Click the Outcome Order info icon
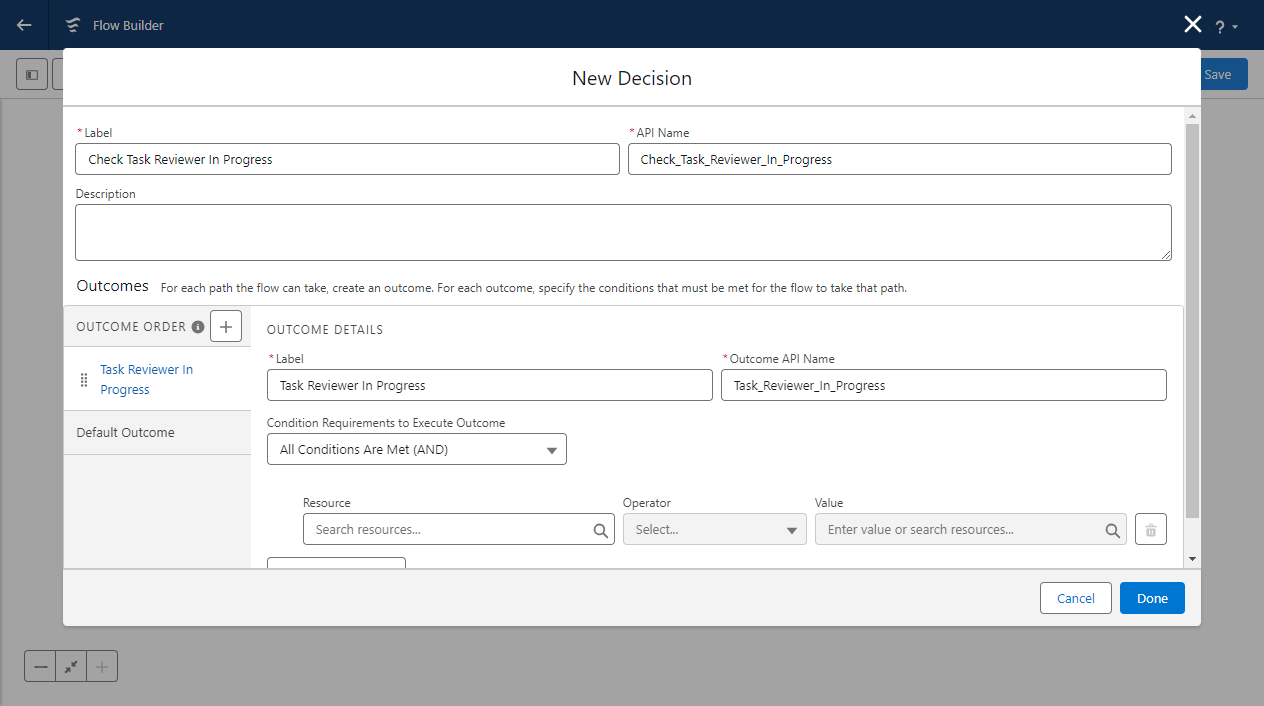Viewport: 1264px width, 706px height. tap(197, 326)
